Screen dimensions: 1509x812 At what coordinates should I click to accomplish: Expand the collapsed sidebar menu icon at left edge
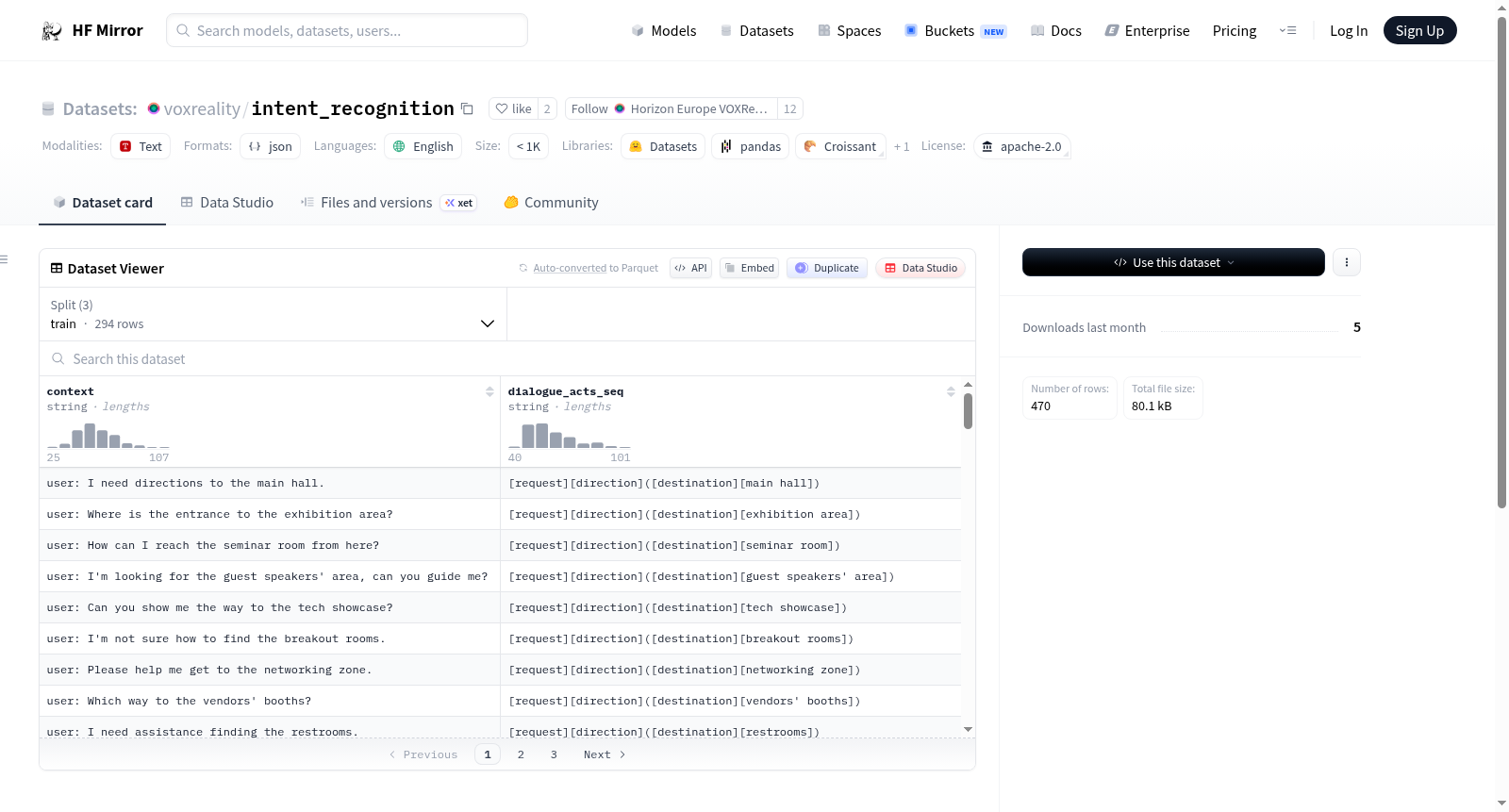tap(4, 259)
